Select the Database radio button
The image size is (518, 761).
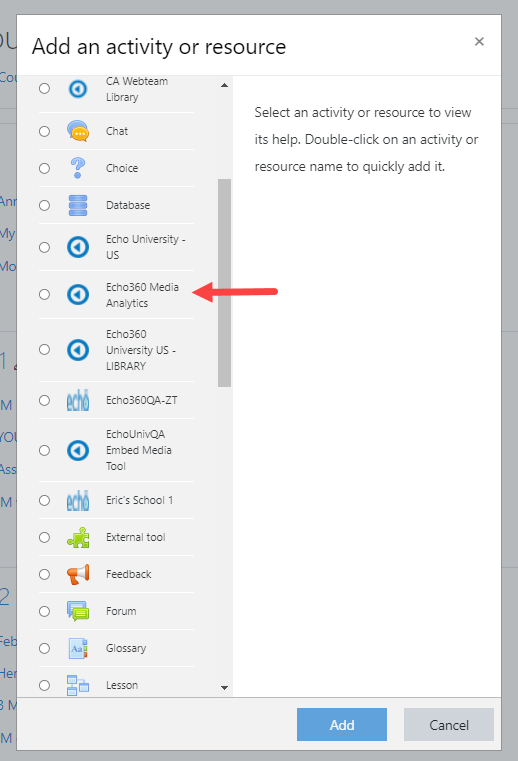[44, 205]
